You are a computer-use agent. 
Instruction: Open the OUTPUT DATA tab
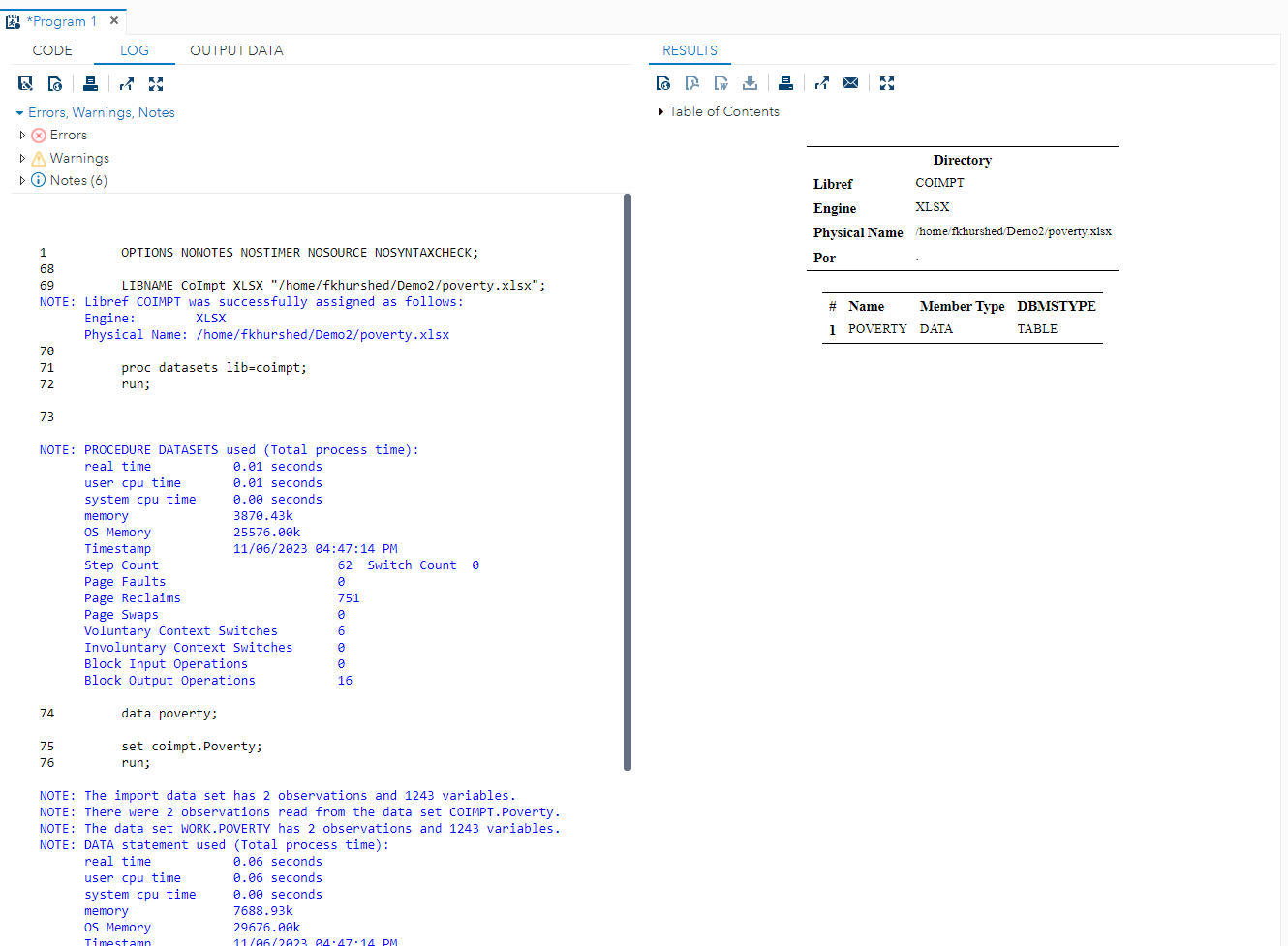[x=236, y=50]
